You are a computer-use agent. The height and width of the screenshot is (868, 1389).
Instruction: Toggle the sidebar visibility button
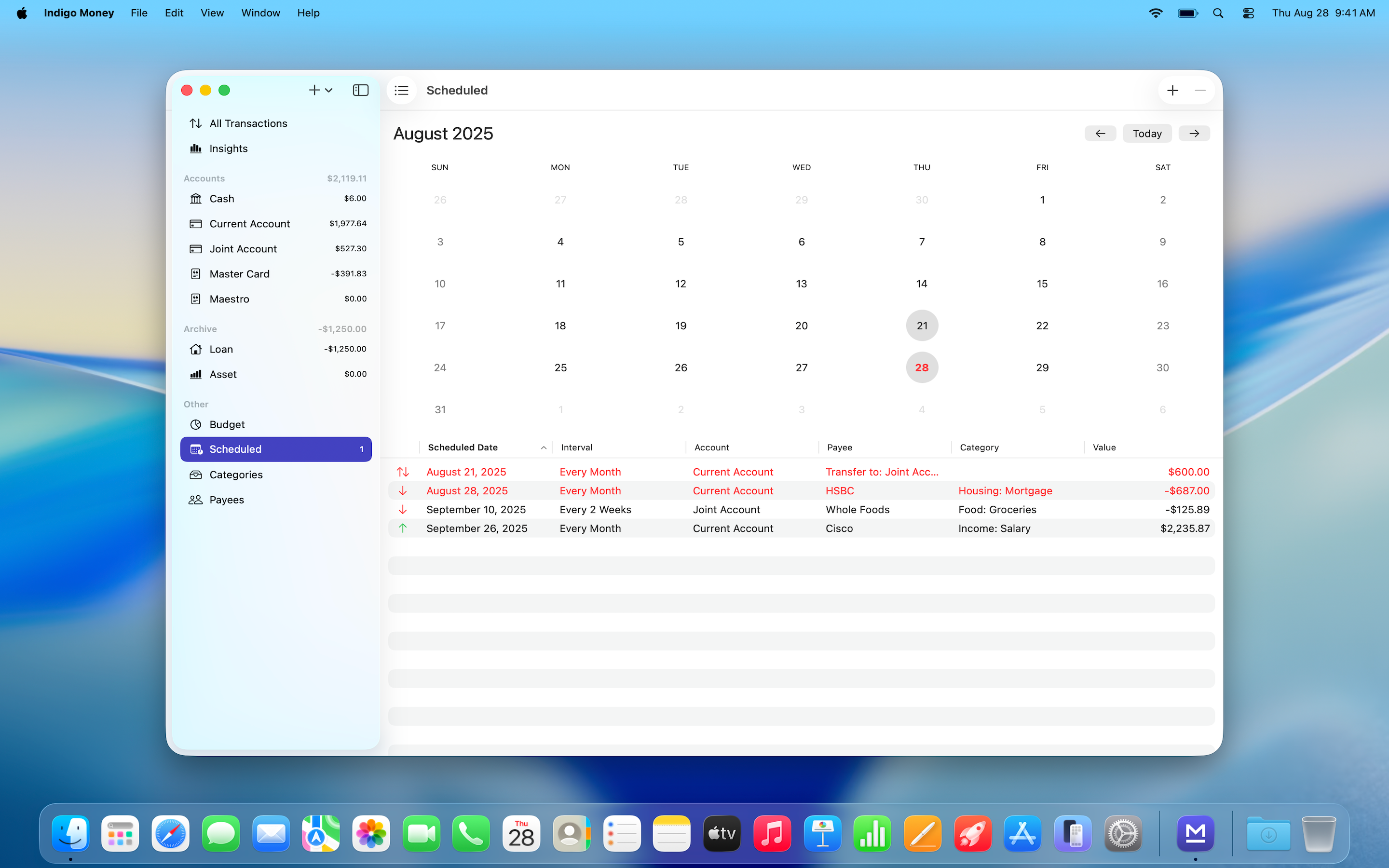(x=360, y=90)
